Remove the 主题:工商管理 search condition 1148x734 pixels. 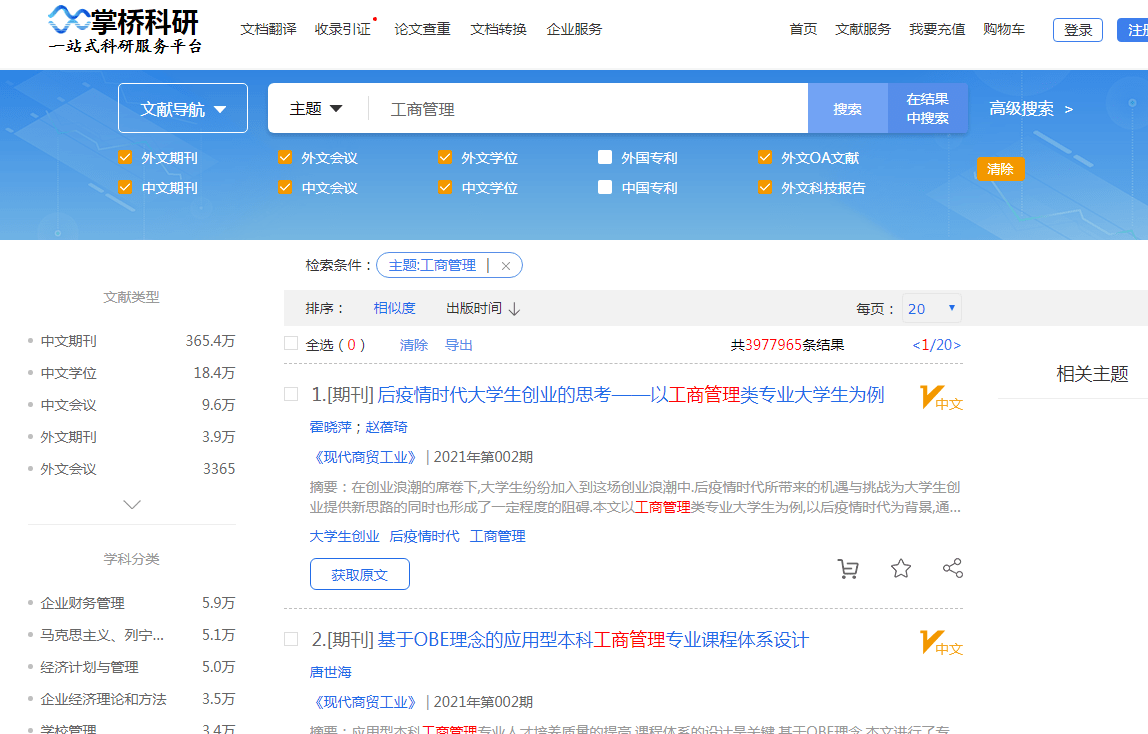505,266
